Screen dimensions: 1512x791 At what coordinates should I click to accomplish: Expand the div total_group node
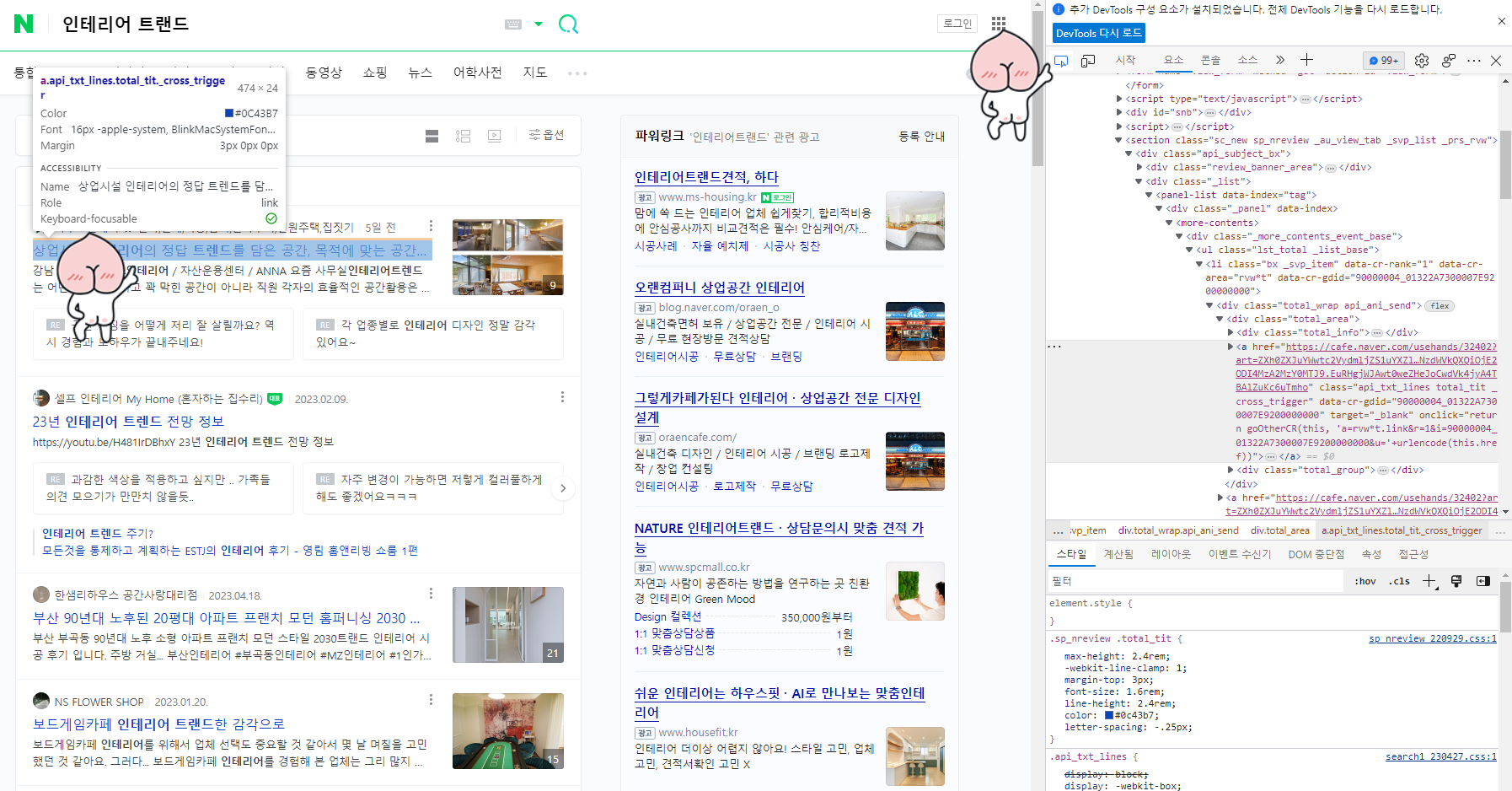(x=1231, y=470)
